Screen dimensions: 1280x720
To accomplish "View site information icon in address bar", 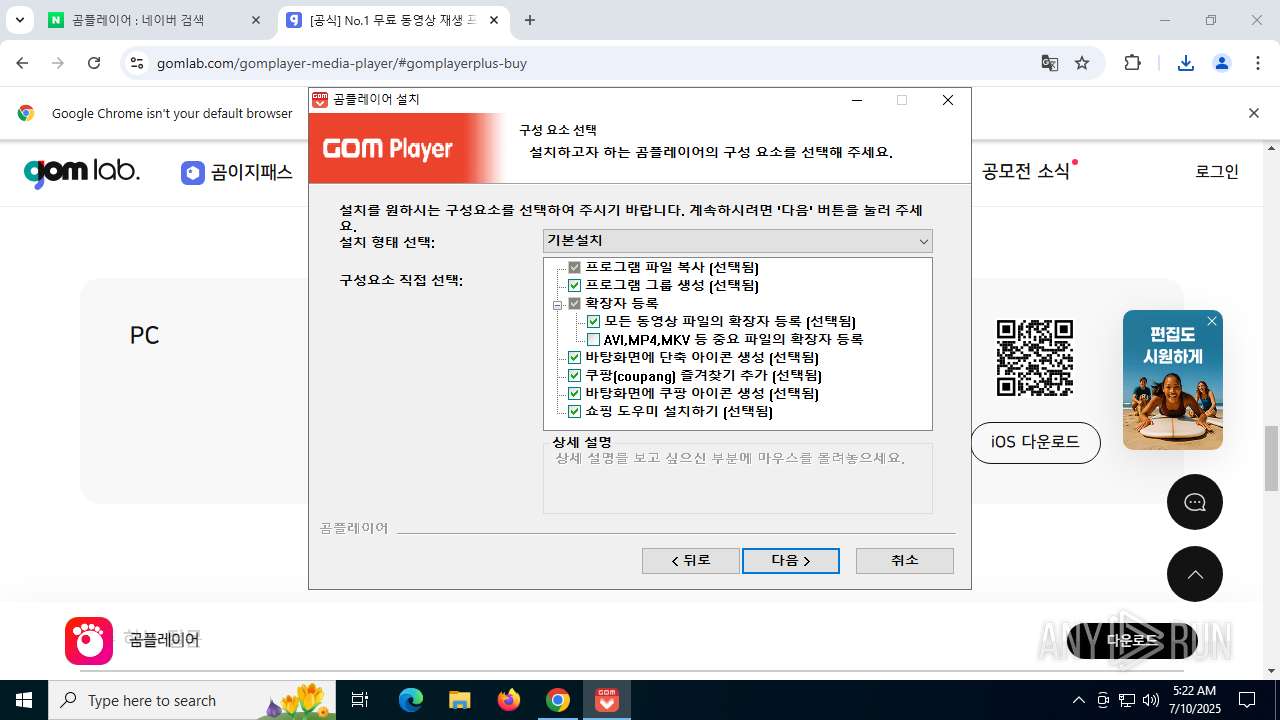I will pyautogui.click(x=137, y=63).
